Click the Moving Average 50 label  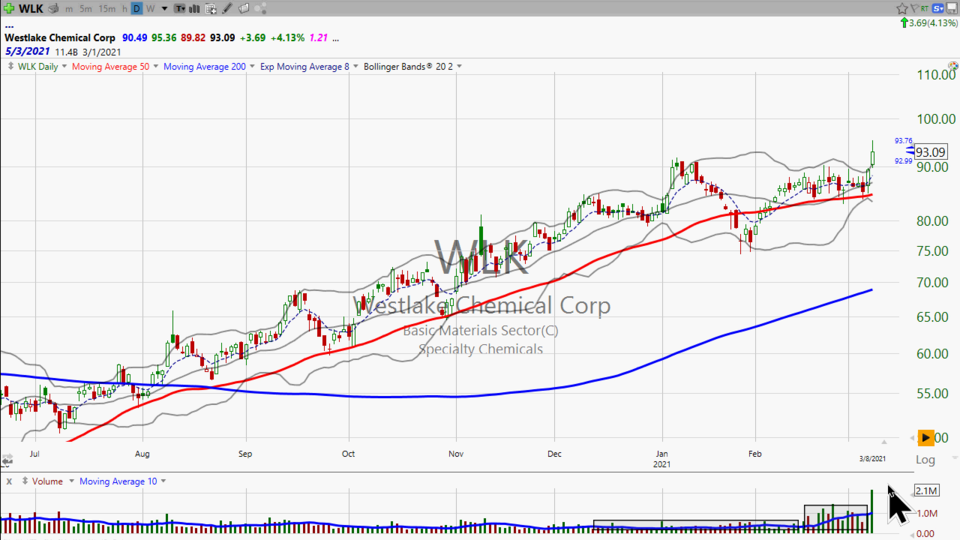tap(110, 66)
